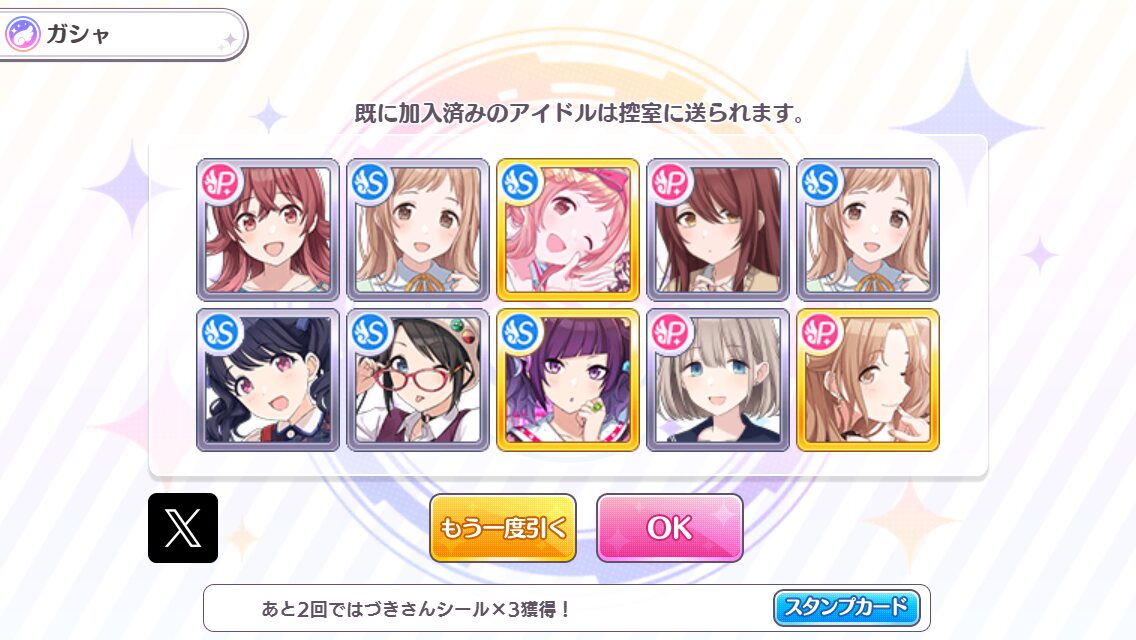The image size is (1136, 640).
Task: Select the gray bob-haired idol thumbnail
Action: pyautogui.click(x=718, y=380)
